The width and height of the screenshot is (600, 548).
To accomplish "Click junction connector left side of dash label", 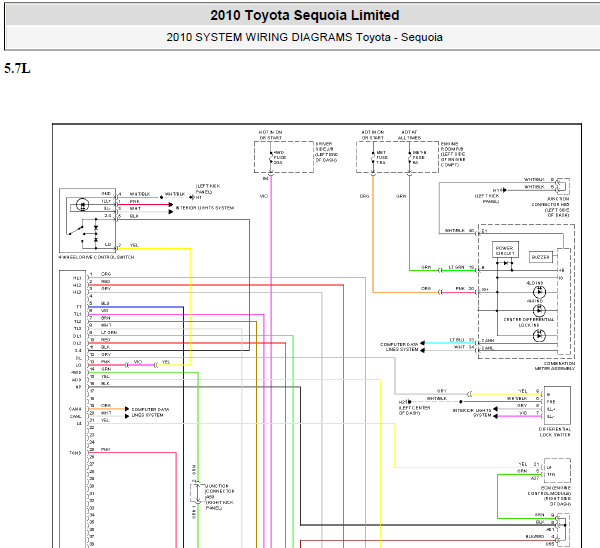I will click(x=550, y=207).
